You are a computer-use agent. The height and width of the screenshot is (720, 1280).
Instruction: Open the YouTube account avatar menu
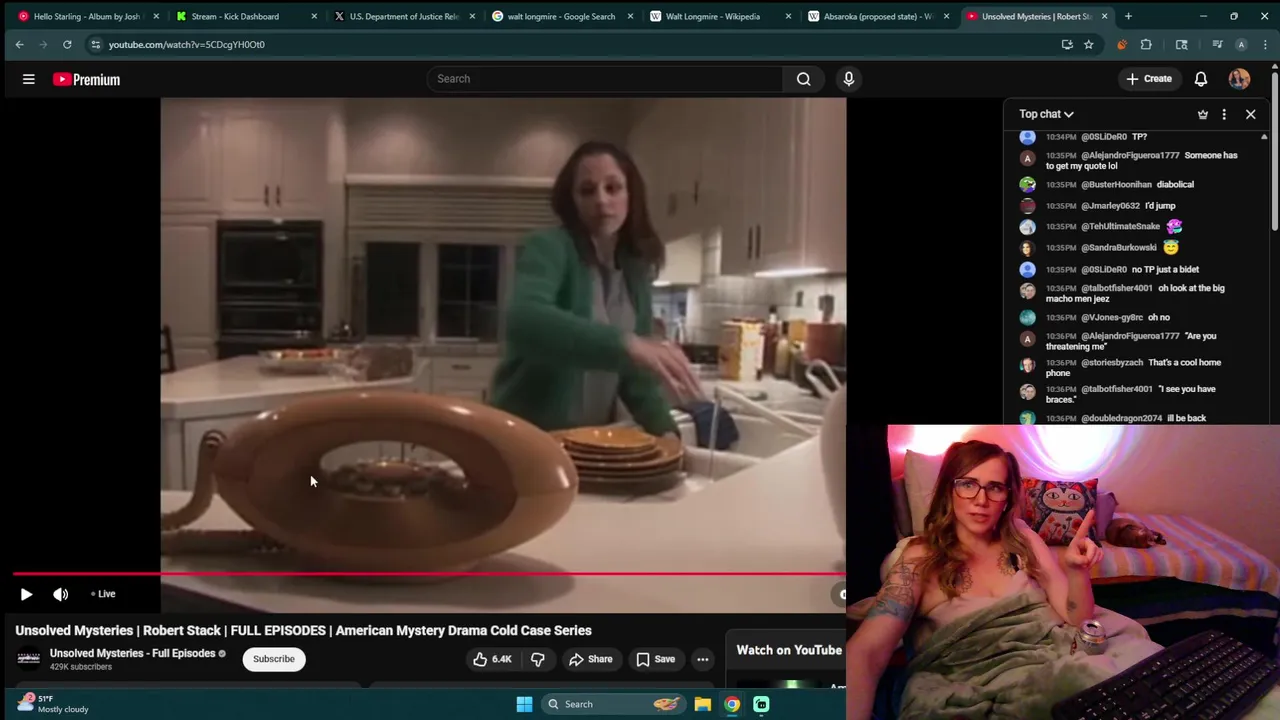click(1239, 79)
